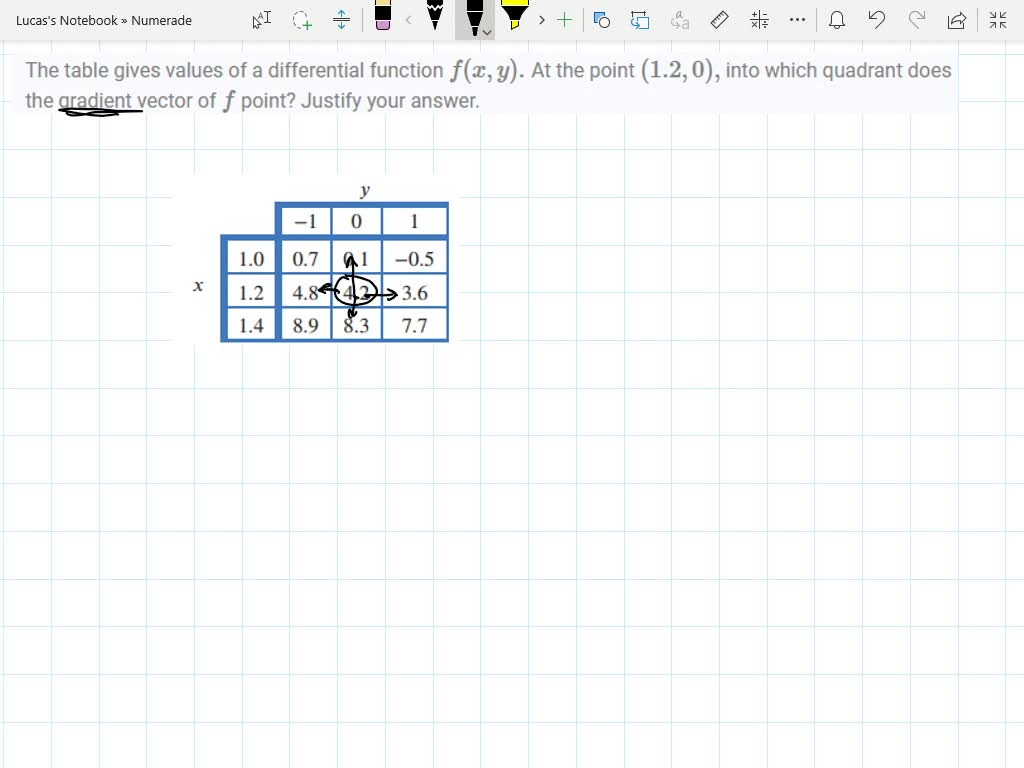Open the More options ellipsis menu
The width and height of the screenshot is (1024, 768).
pyautogui.click(x=796, y=20)
